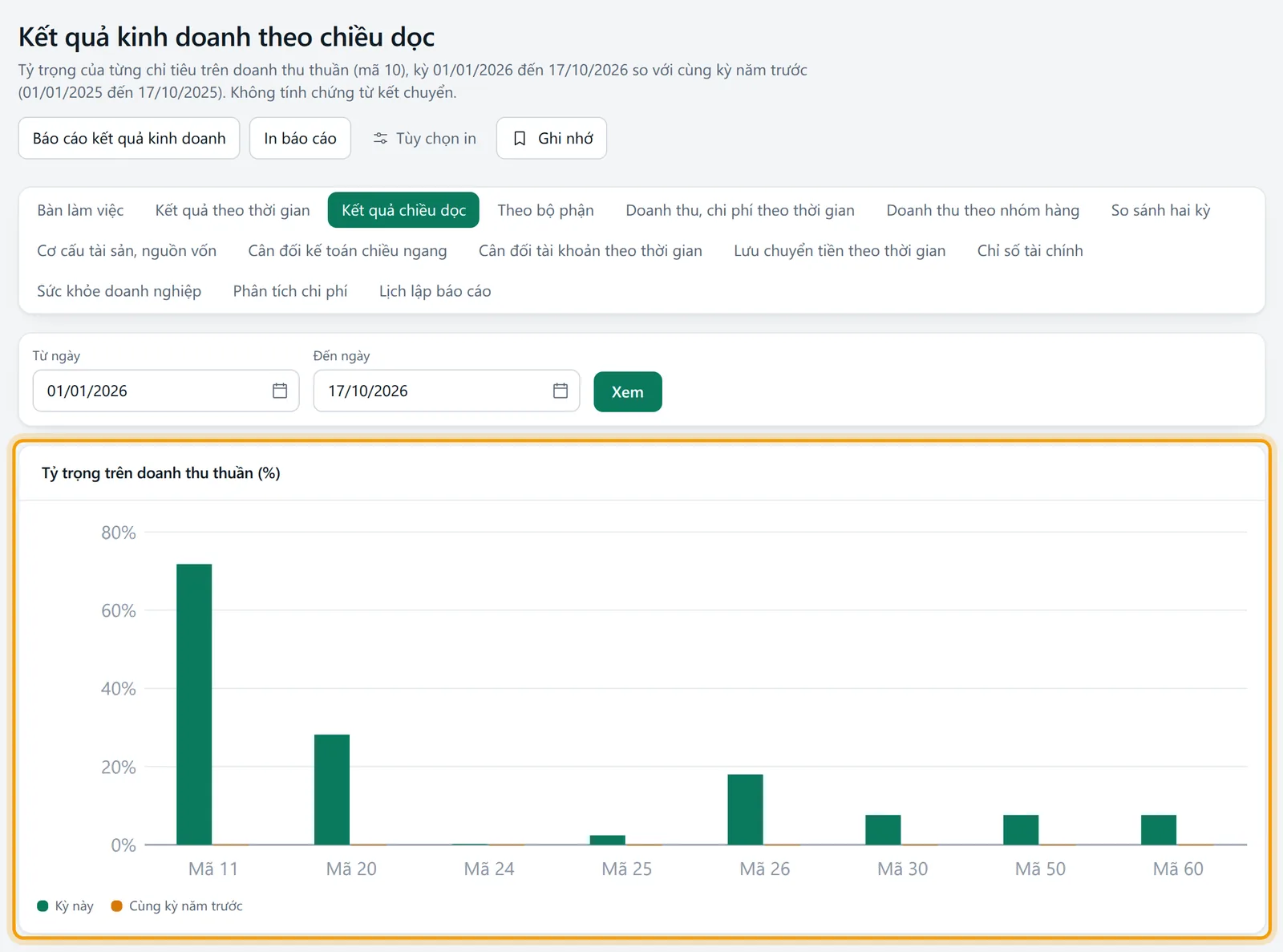Switch to Phân tích chi phí tab
Image resolution: width=1283 pixels, height=952 pixels.
(x=290, y=291)
